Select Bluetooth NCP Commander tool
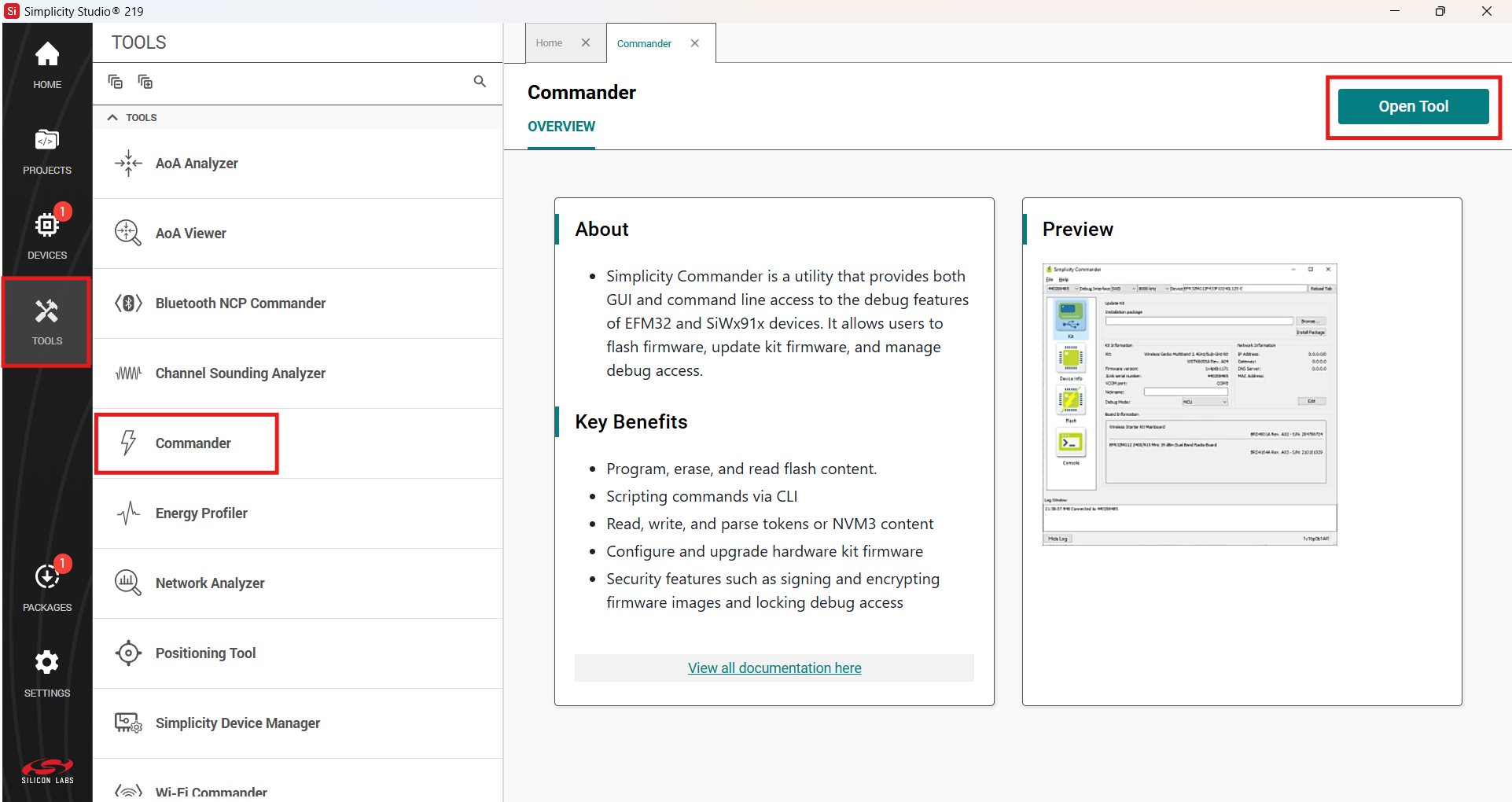This screenshot has width=1512, height=802. pyautogui.click(x=240, y=304)
